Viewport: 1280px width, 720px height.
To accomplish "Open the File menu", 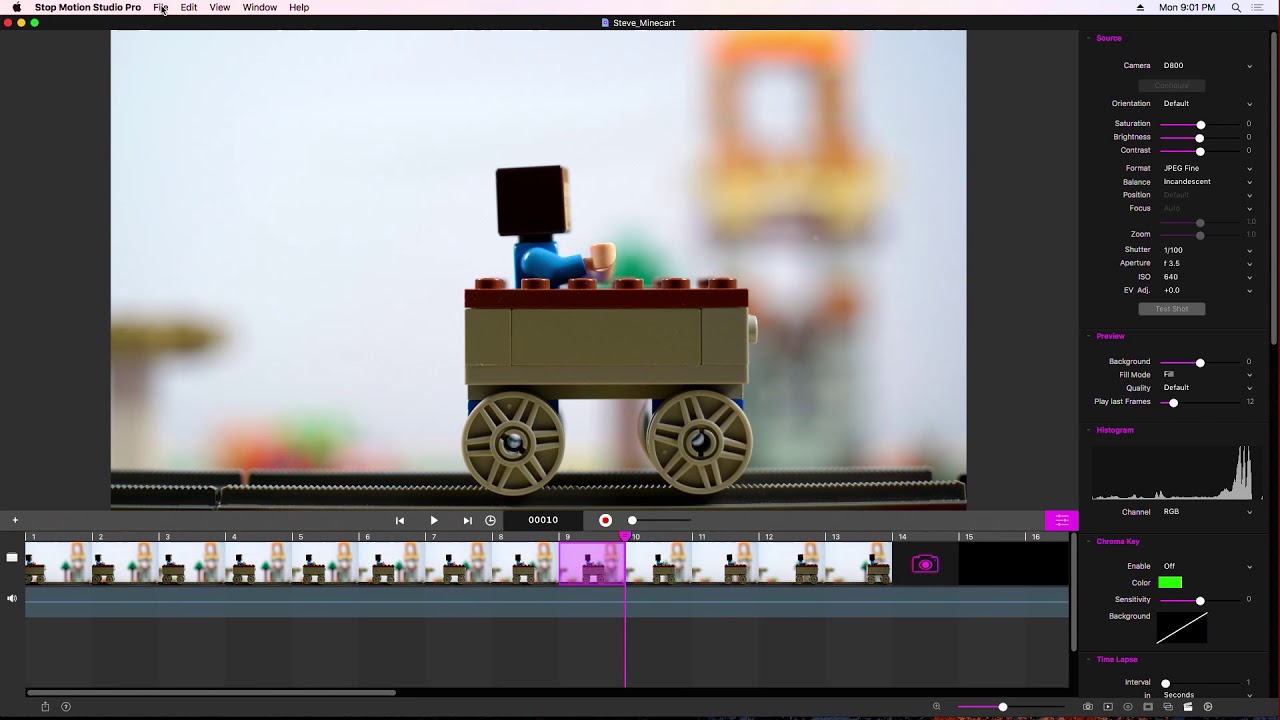I will 160,7.
